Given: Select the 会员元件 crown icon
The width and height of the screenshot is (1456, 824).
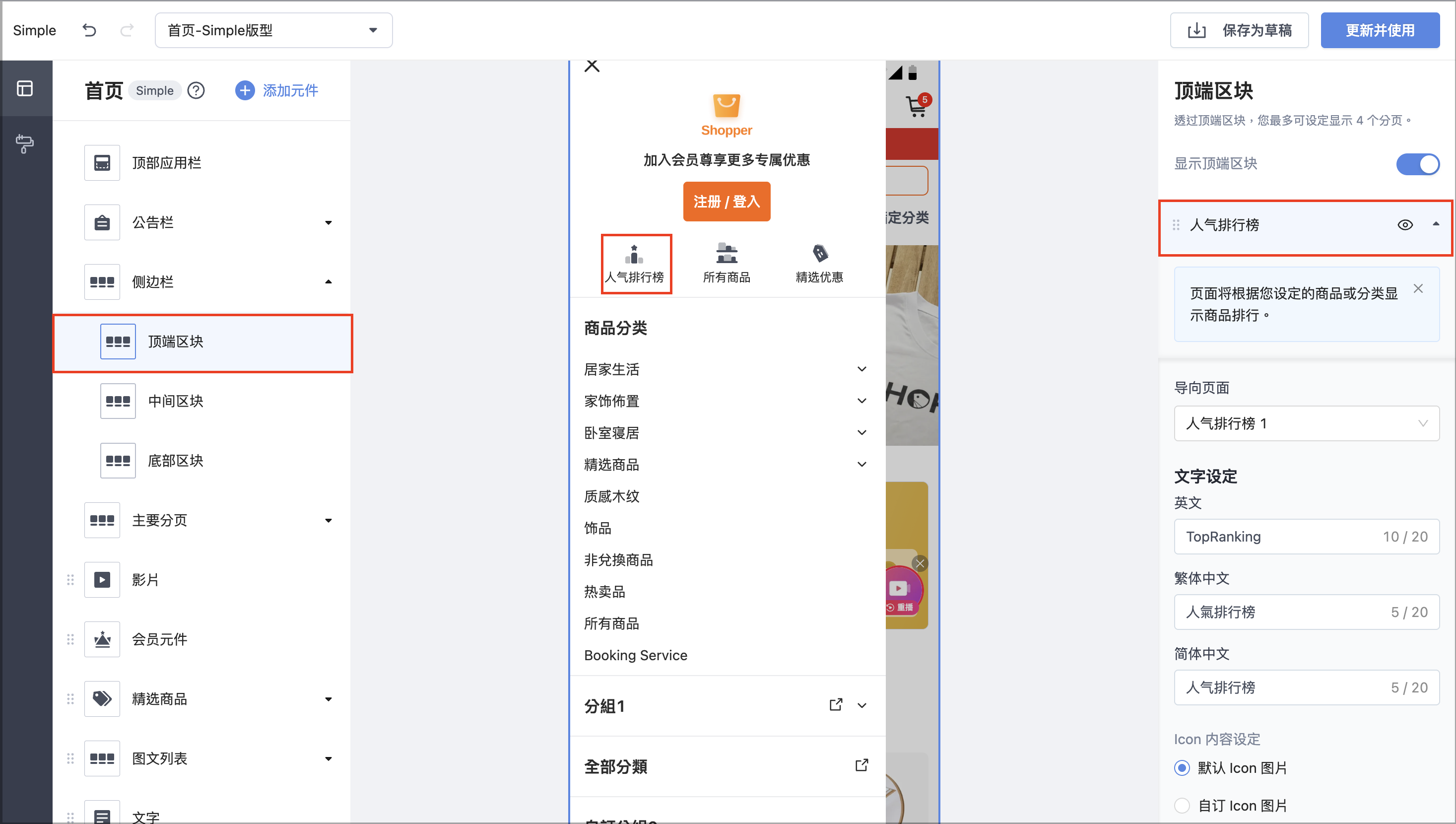Looking at the screenshot, I should [102, 639].
